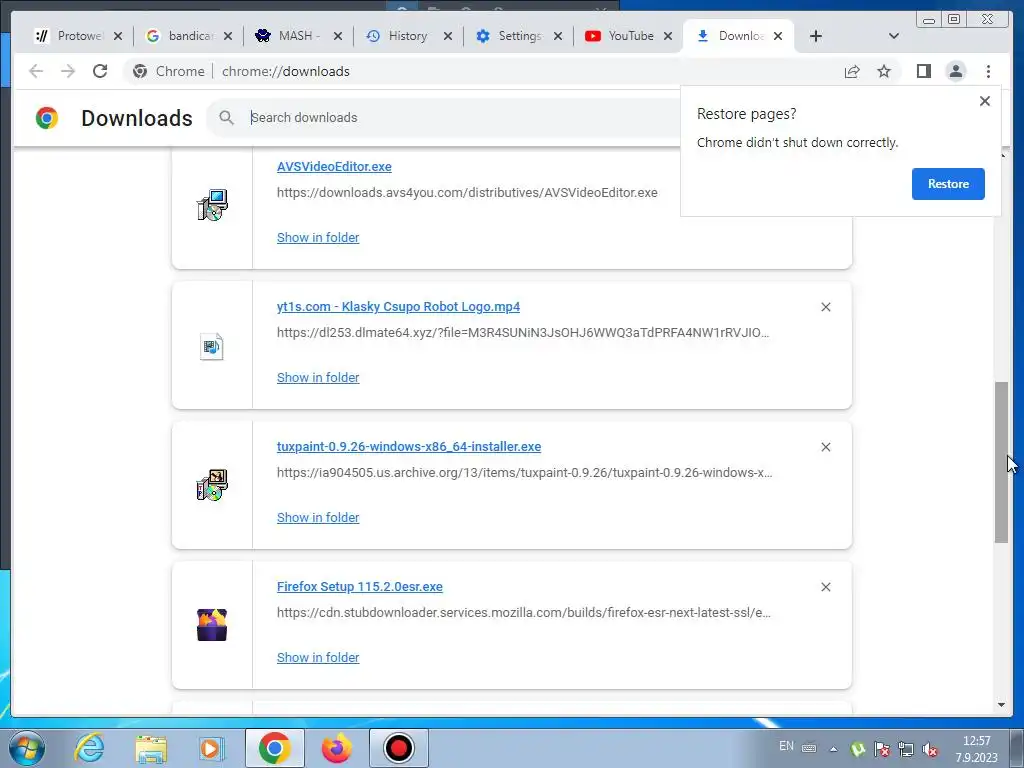This screenshot has width=1024, height=768.
Task: Expand the tab search dropdown arrow
Action: click(894, 37)
